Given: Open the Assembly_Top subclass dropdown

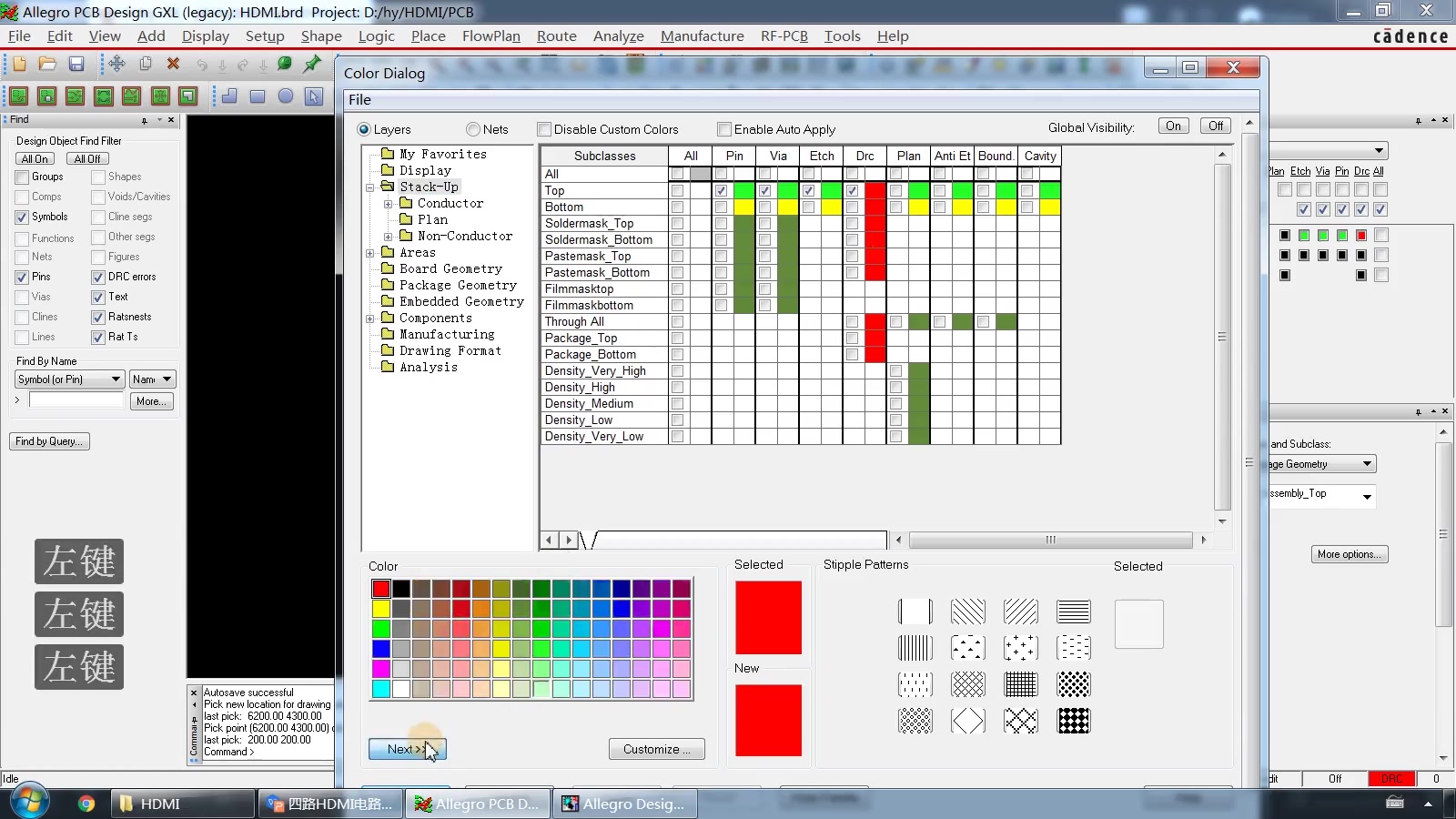Looking at the screenshot, I should pos(1367,496).
